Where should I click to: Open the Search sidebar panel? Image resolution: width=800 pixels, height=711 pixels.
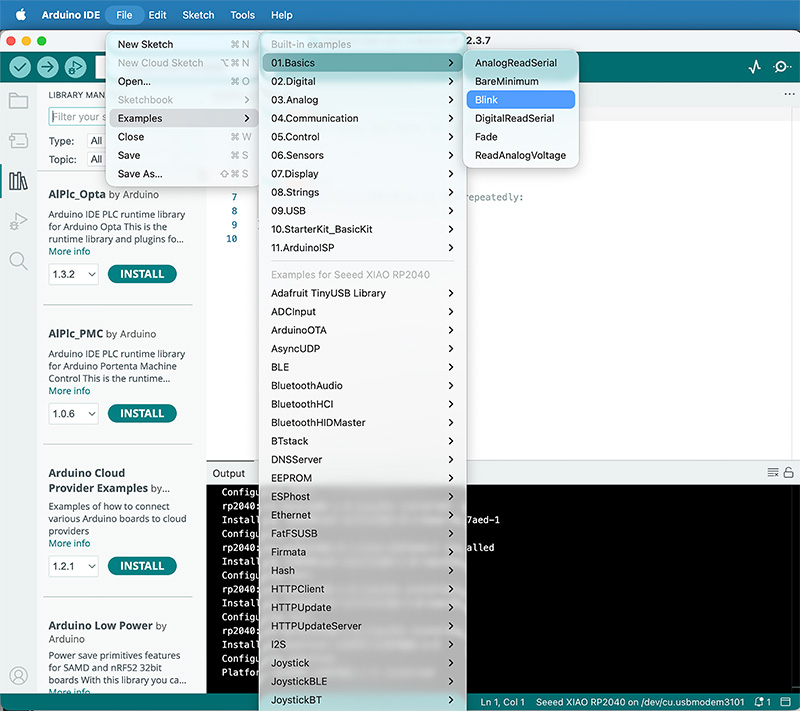coord(18,262)
